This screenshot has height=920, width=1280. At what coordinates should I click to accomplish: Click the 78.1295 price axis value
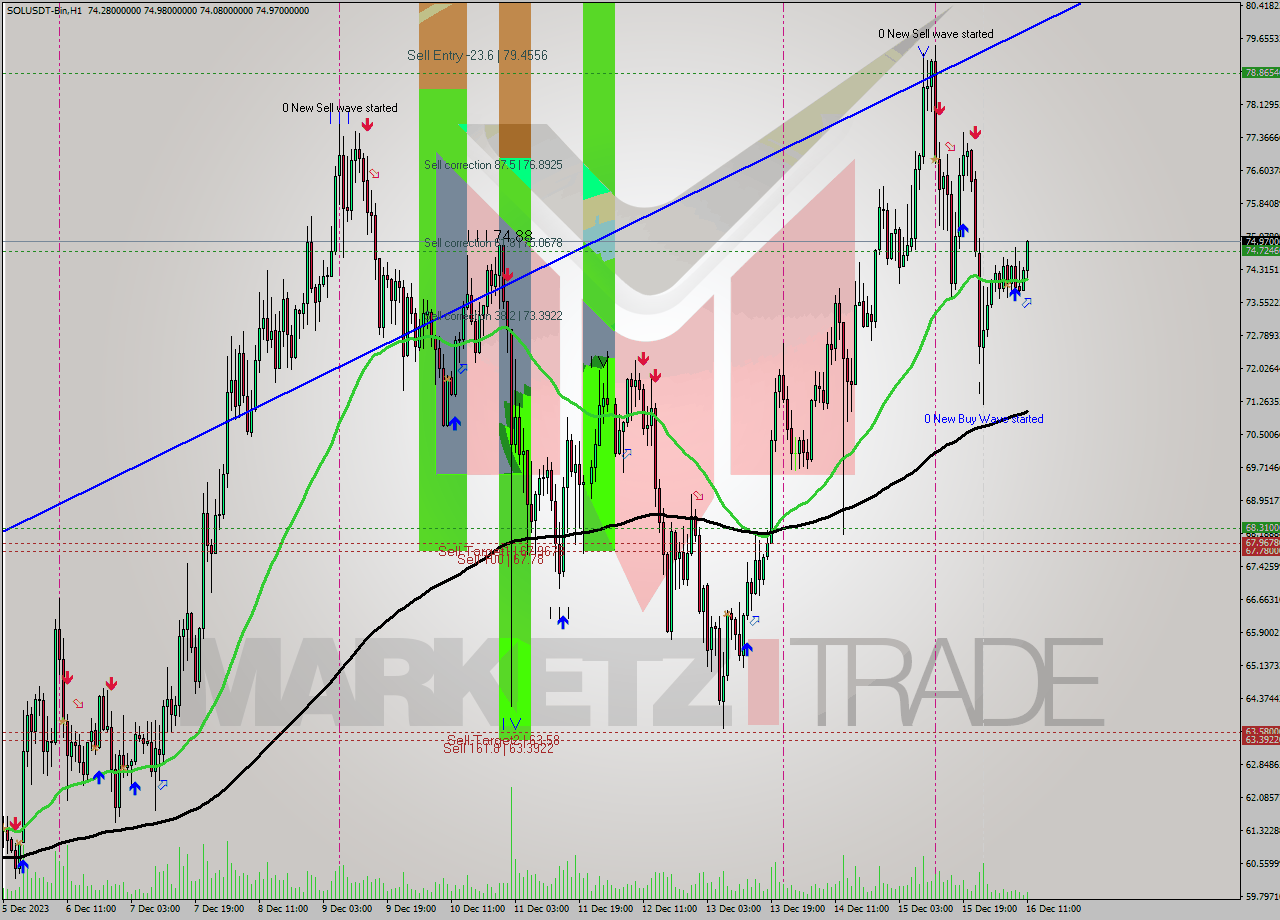pos(1261,104)
